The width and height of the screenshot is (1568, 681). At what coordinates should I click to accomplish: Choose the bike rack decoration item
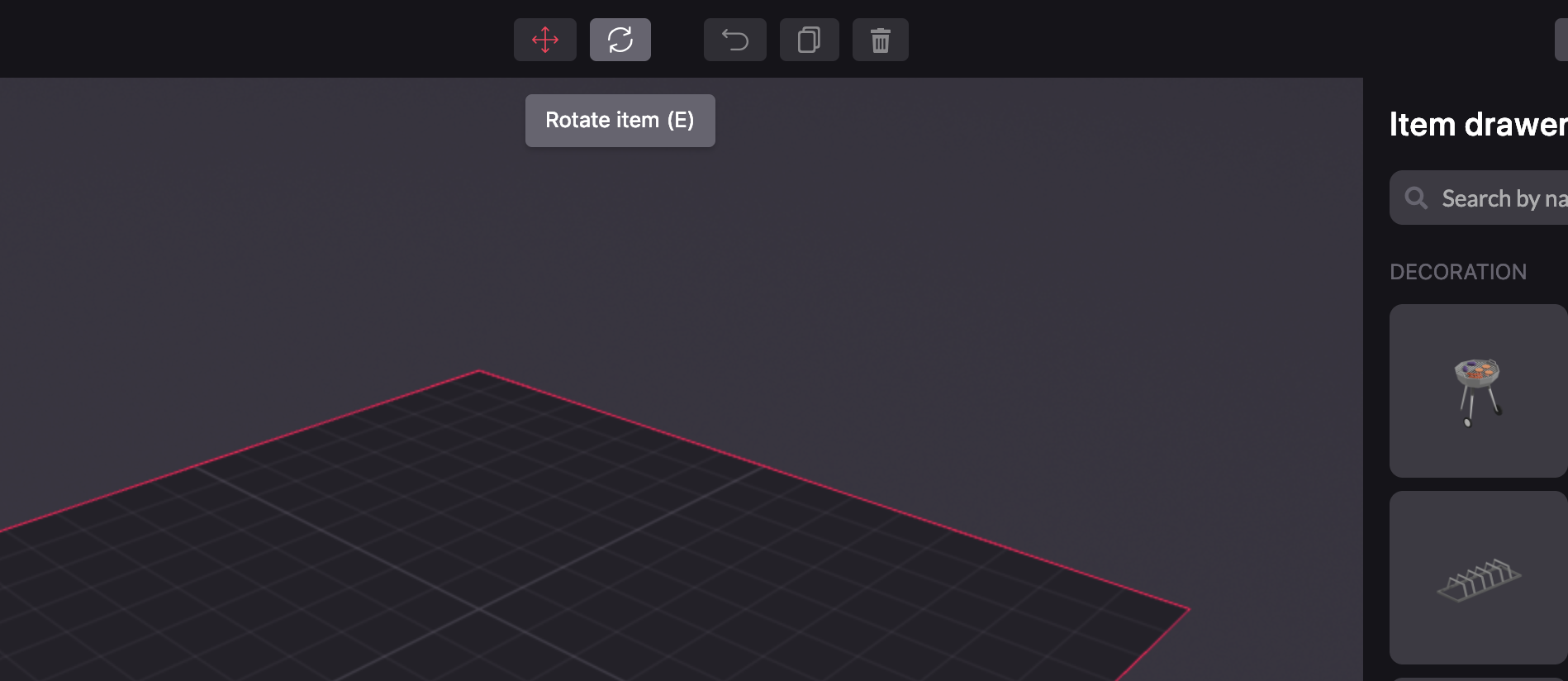coord(1479,578)
